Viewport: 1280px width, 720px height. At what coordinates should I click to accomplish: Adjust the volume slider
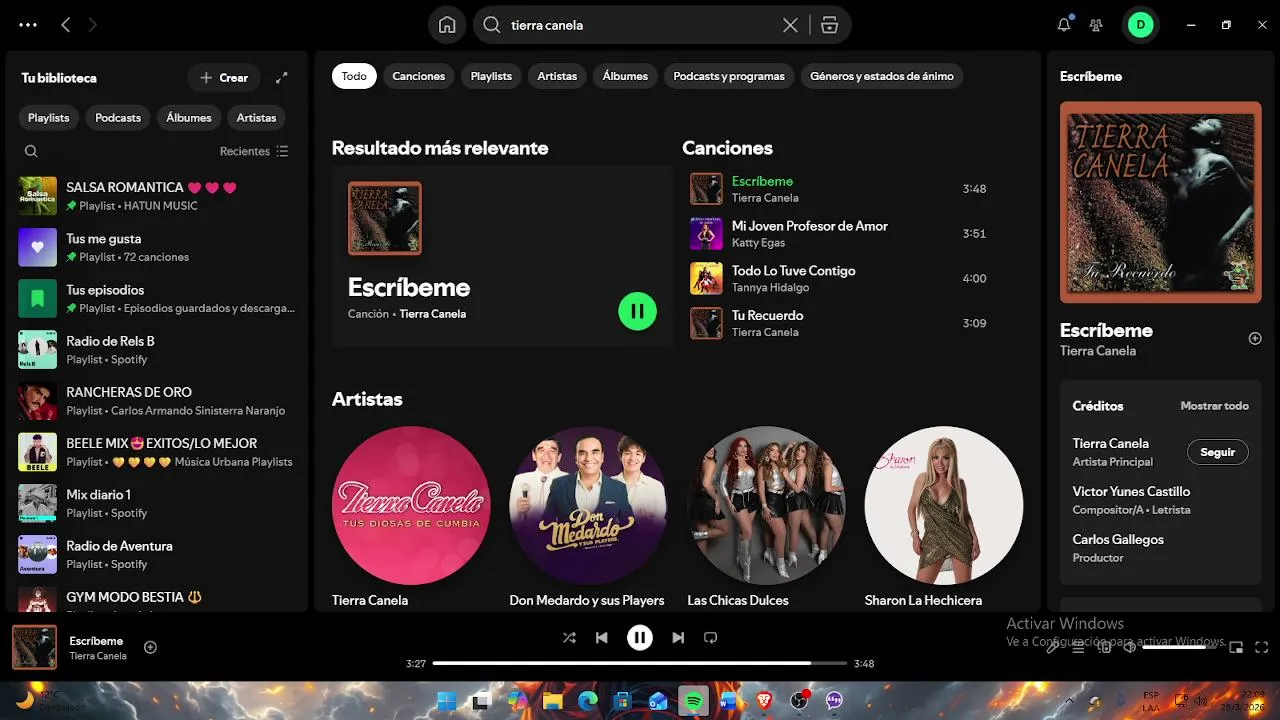point(1182,647)
